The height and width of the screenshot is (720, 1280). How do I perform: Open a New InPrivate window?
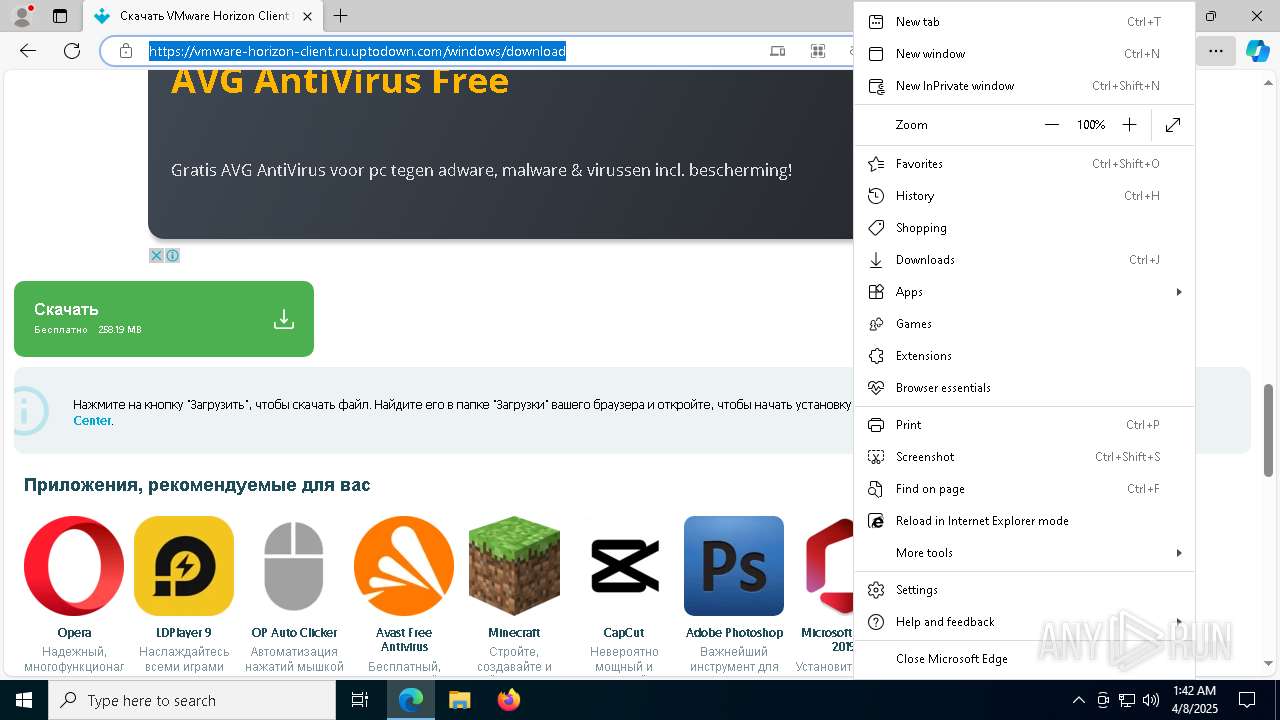pyautogui.click(x=1024, y=86)
